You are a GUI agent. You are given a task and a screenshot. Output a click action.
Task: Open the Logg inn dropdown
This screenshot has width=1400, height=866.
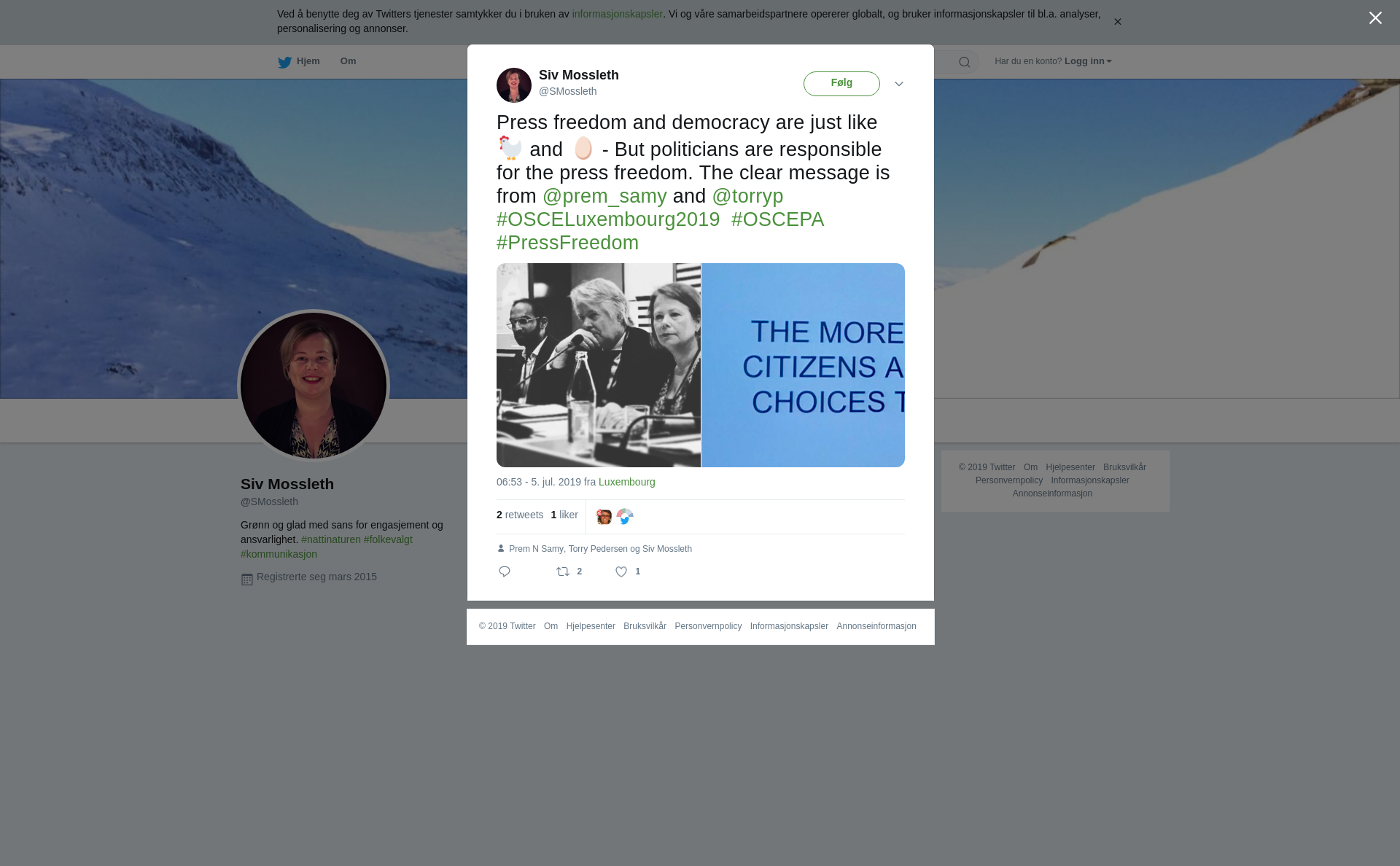pos(1088,61)
